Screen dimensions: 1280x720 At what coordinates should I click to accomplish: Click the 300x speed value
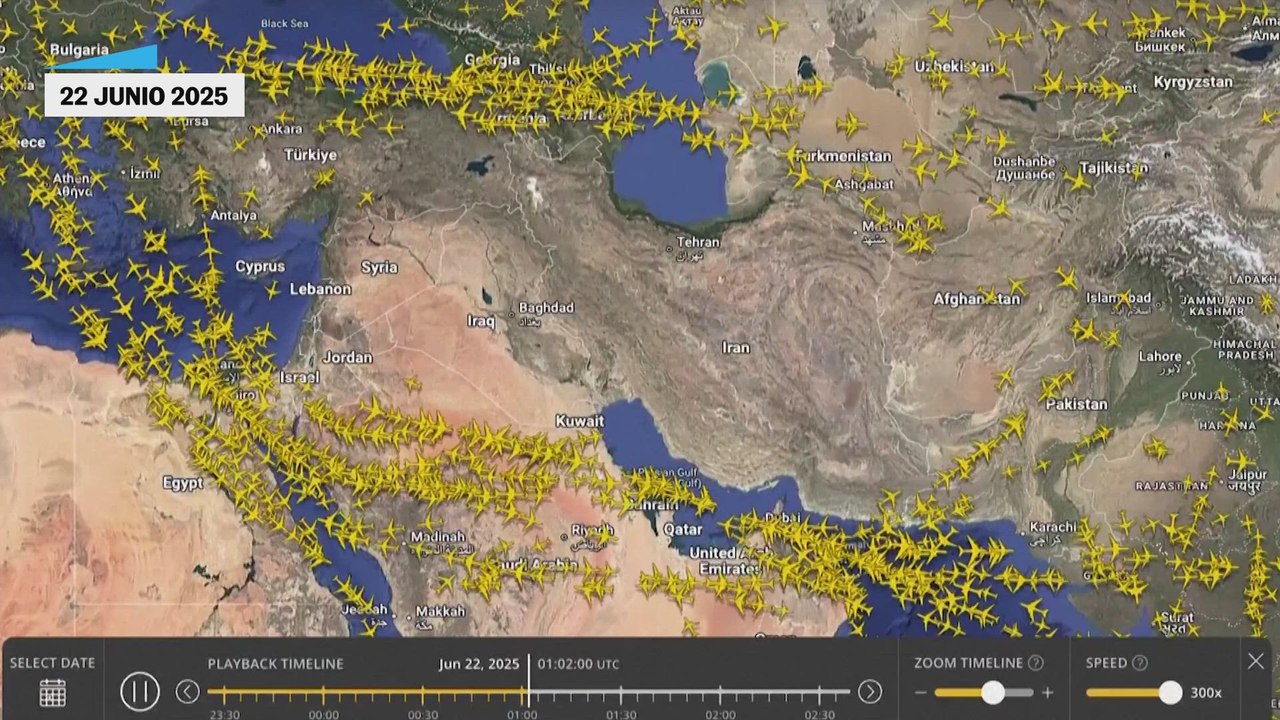1206,693
